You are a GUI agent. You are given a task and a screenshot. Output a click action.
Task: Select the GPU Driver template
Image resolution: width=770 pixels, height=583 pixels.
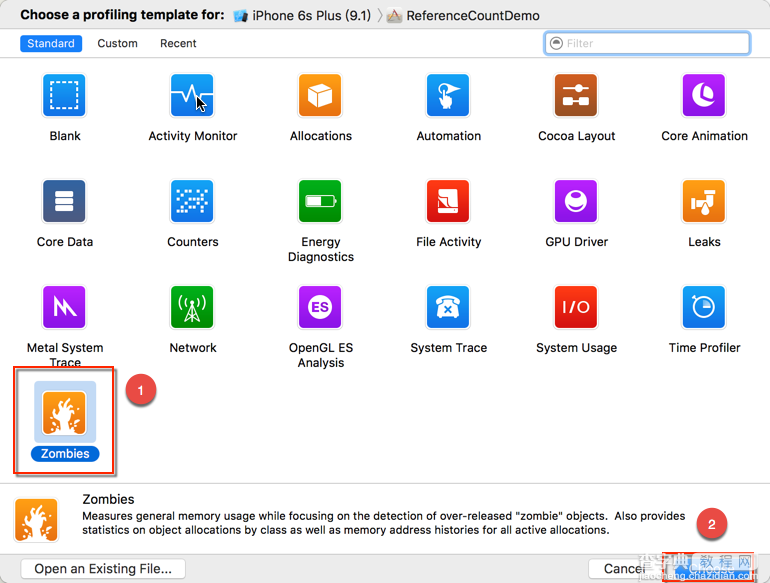(576, 201)
